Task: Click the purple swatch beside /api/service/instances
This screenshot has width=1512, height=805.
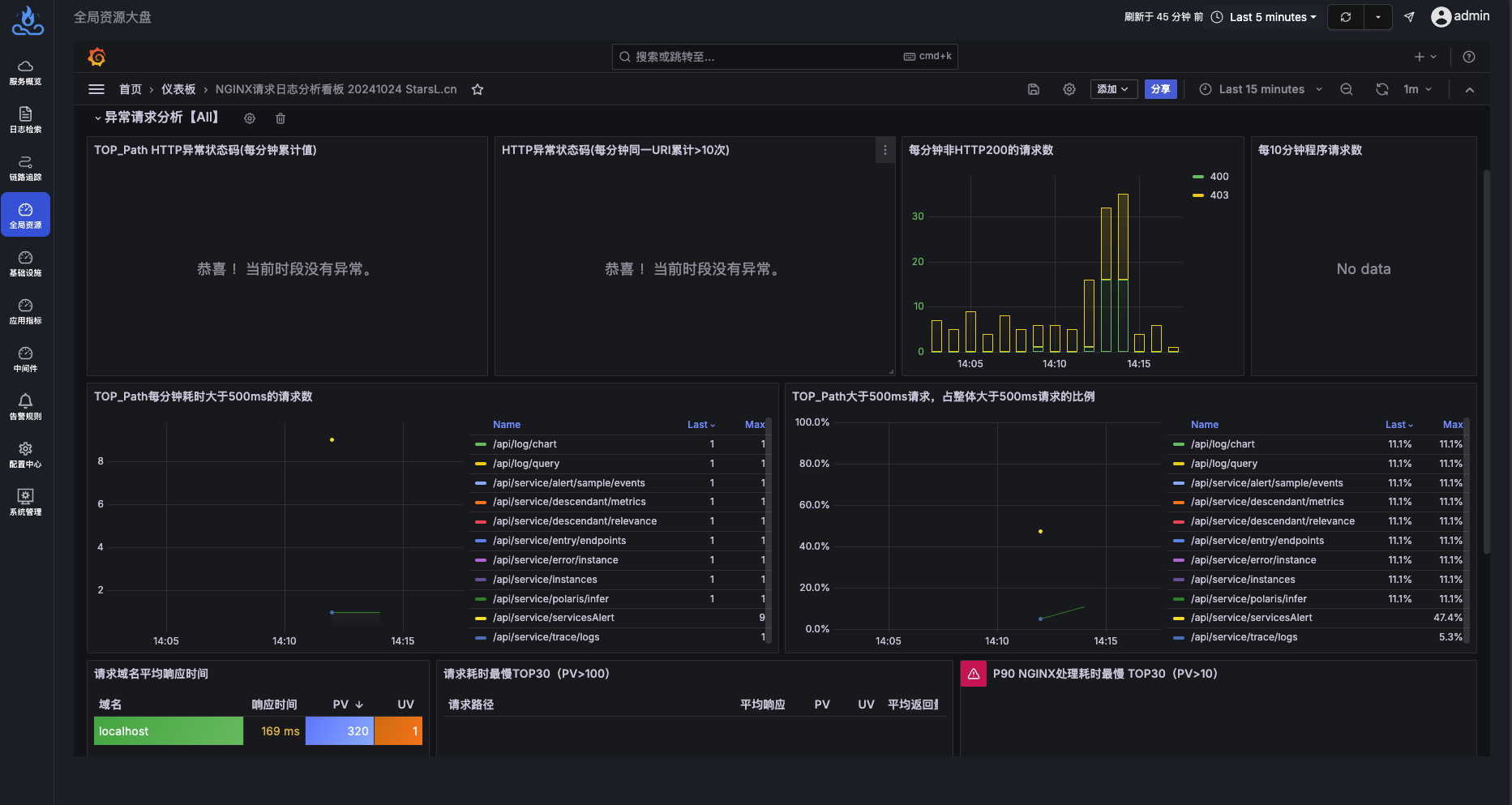Action: (x=480, y=579)
